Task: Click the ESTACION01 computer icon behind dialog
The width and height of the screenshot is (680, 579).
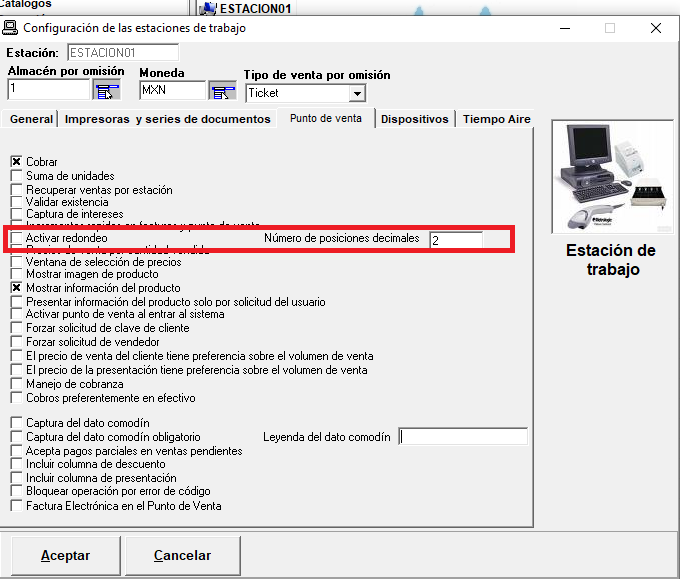Action: tap(208, 8)
